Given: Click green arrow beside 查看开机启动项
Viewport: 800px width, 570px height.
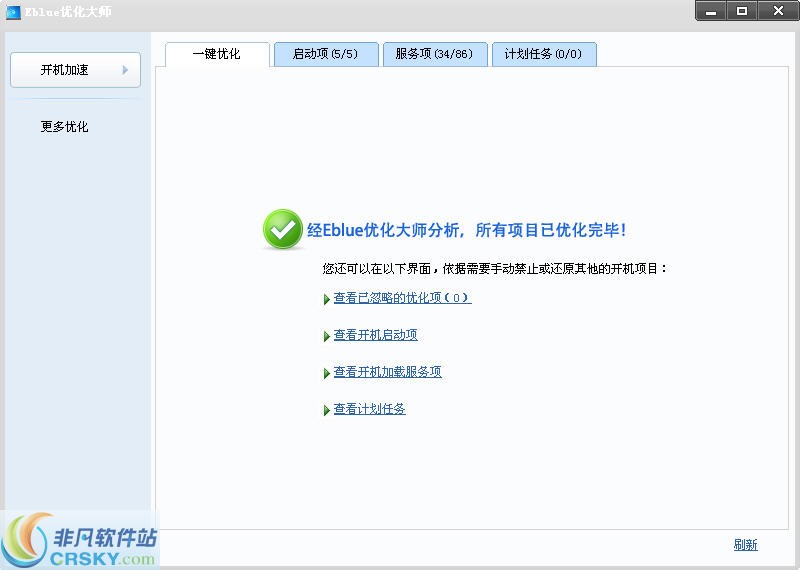Looking at the screenshot, I should [x=327, y=336].
